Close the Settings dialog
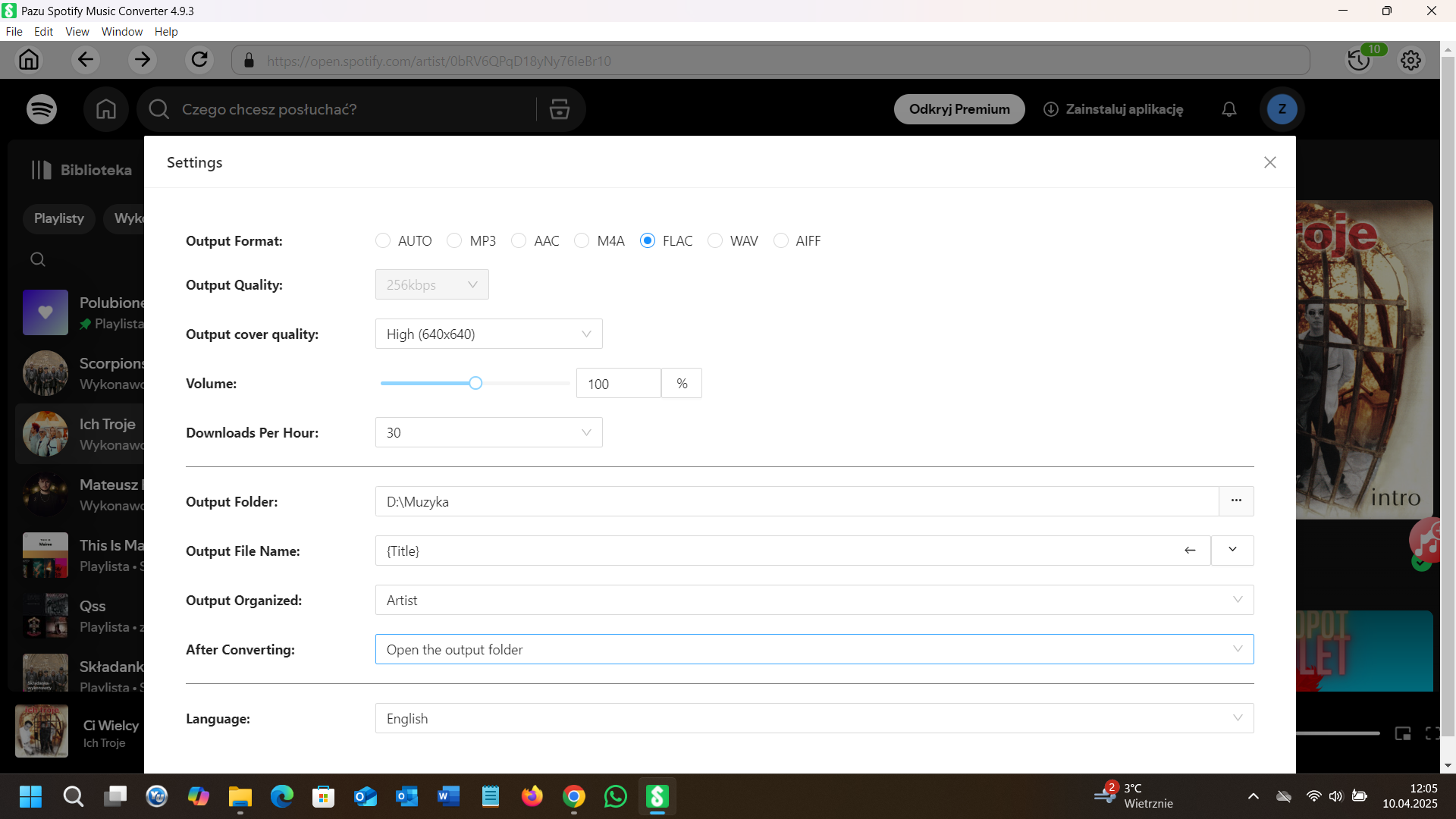This screenshot has height=819, width=1456. (x=1270, y=162)
